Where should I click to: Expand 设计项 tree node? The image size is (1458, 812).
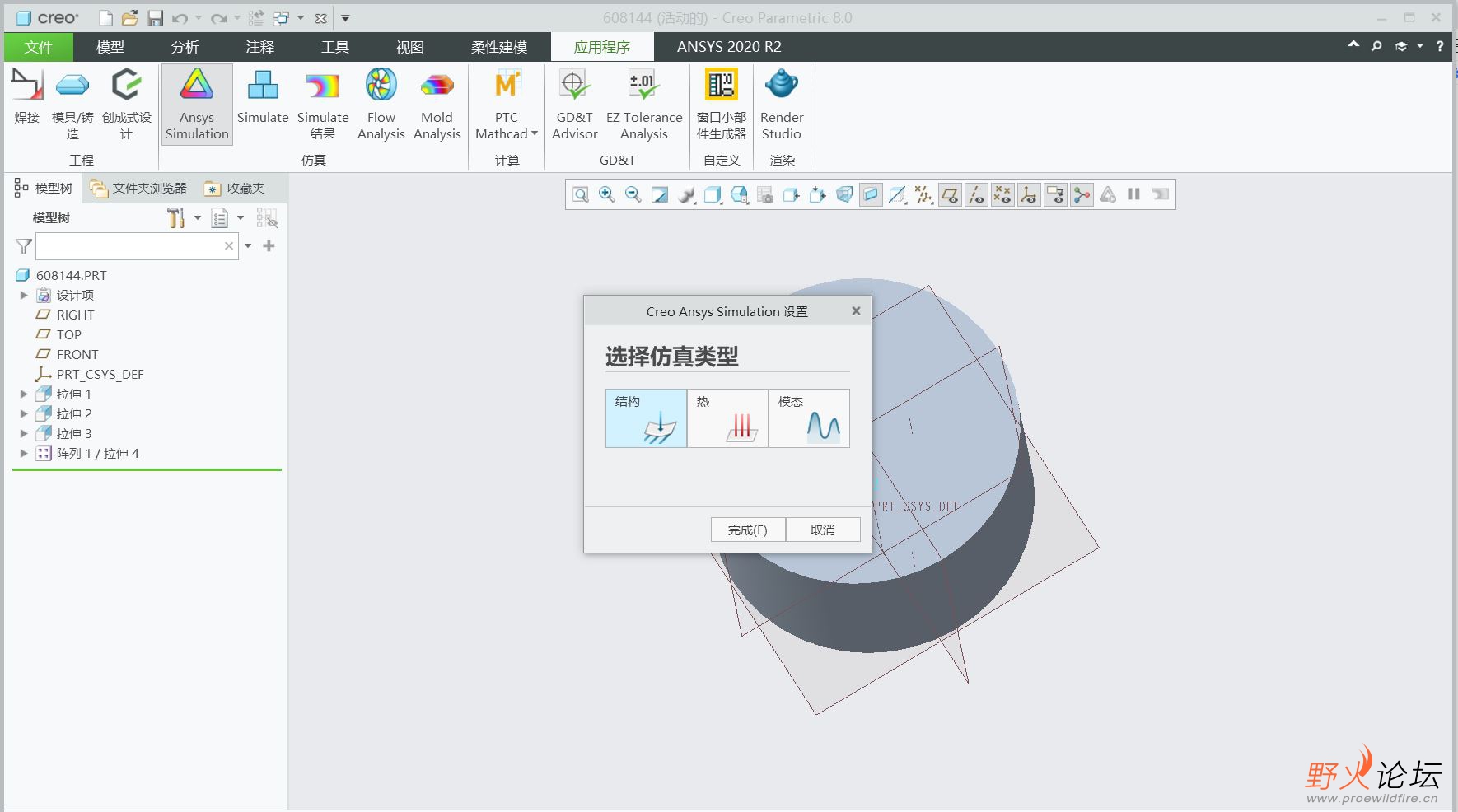24,295
